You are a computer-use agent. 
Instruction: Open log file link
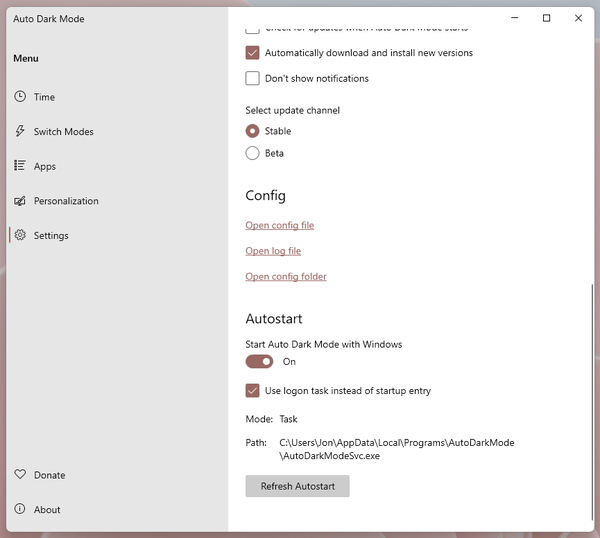(x=273, y=251)
